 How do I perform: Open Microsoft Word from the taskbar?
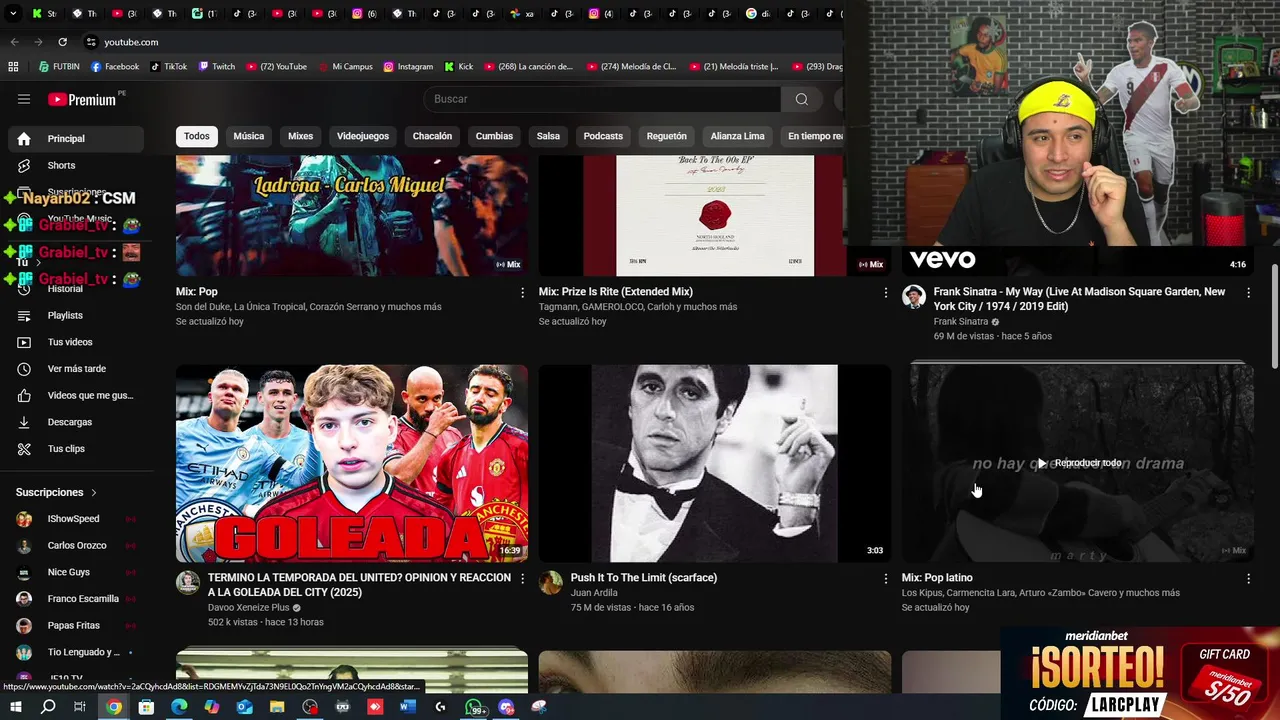tap(407, 707)
